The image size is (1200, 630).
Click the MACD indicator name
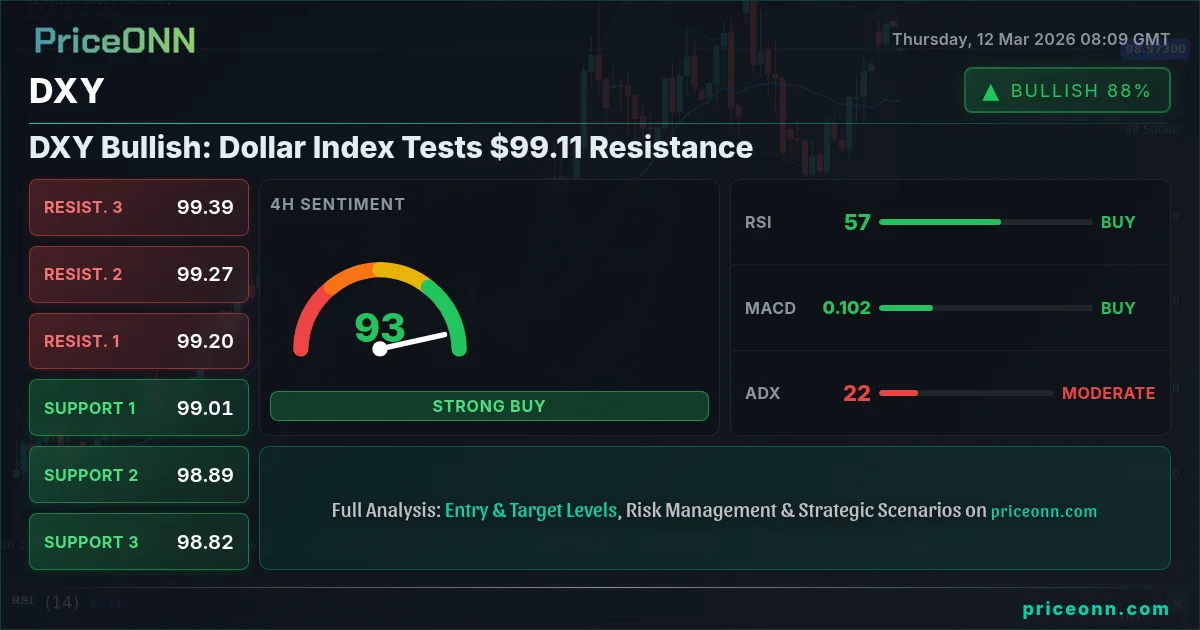click(x=770, y=308)
